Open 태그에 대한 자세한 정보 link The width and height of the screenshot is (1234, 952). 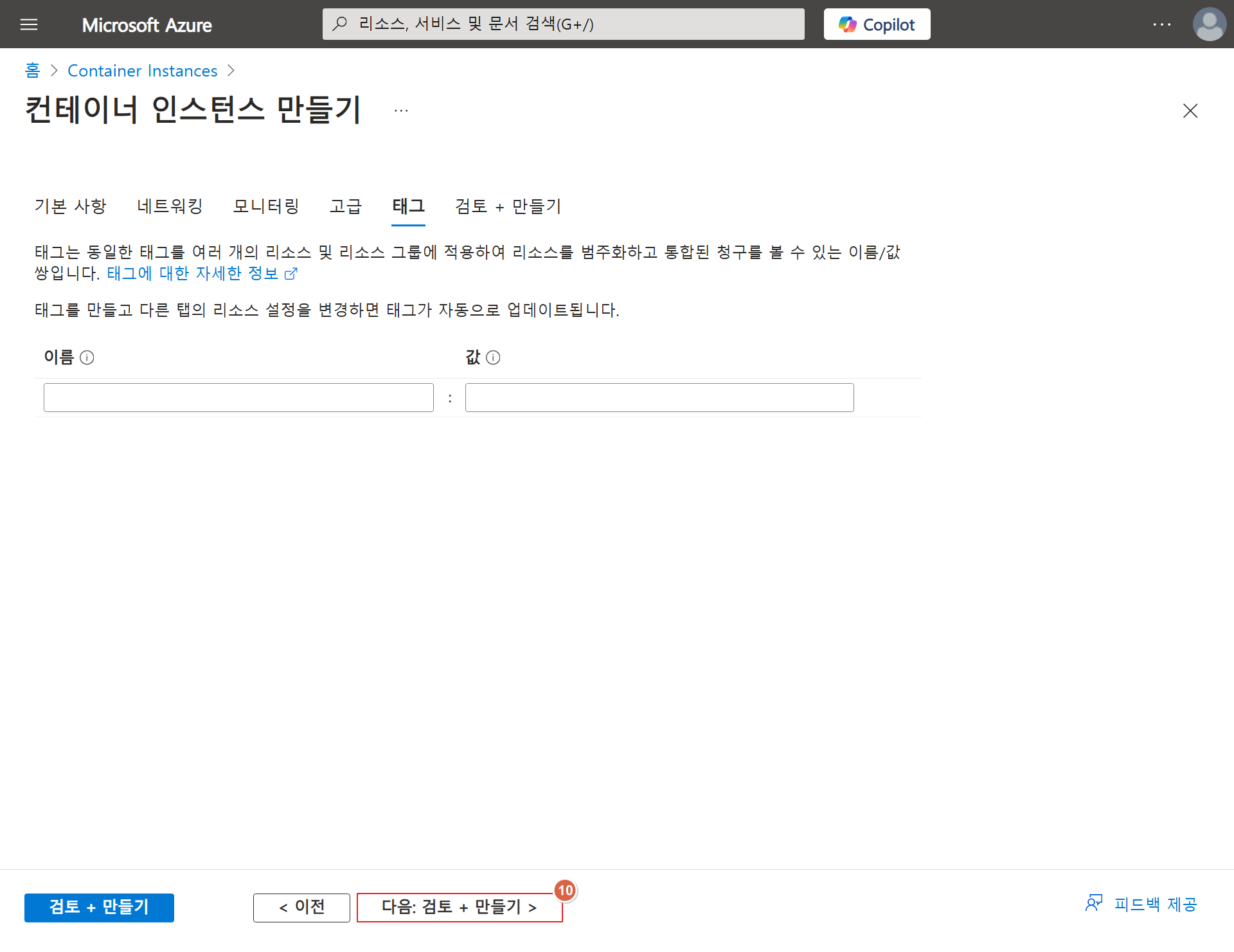[x=201, y=274]
